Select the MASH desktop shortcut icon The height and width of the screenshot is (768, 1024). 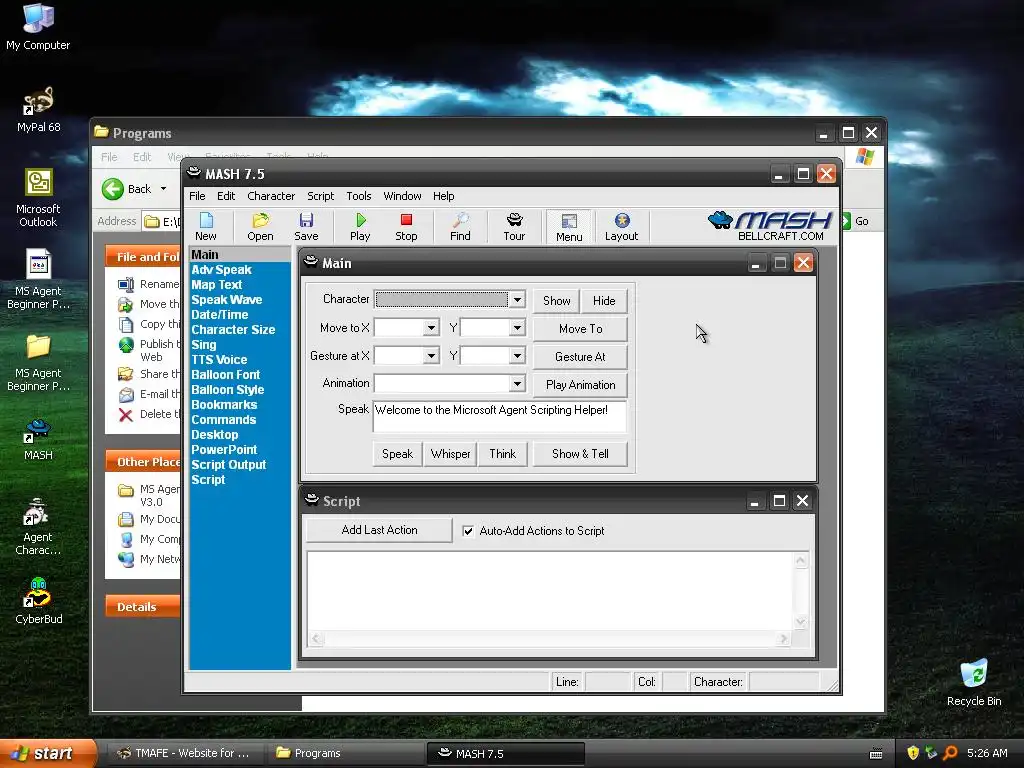pos(38,440)
